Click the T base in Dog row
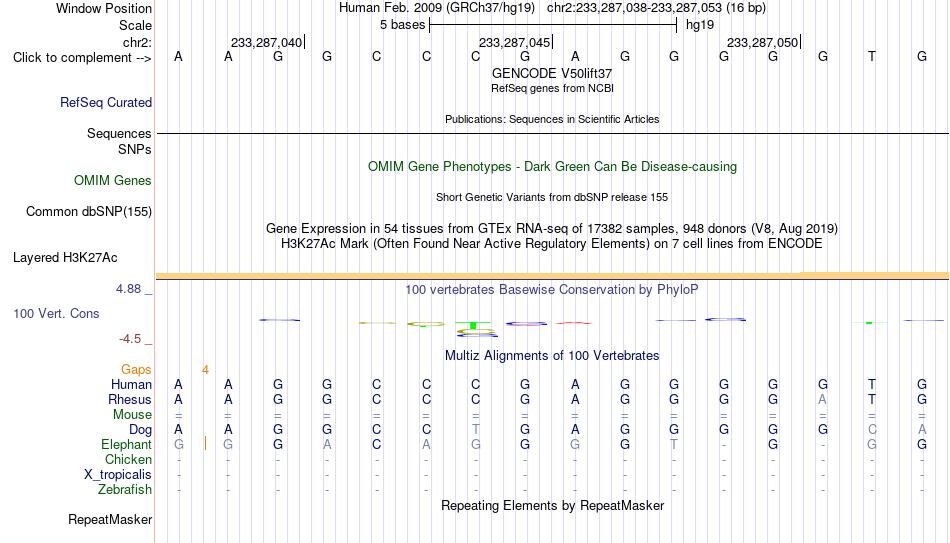 [x=476, y=429]
